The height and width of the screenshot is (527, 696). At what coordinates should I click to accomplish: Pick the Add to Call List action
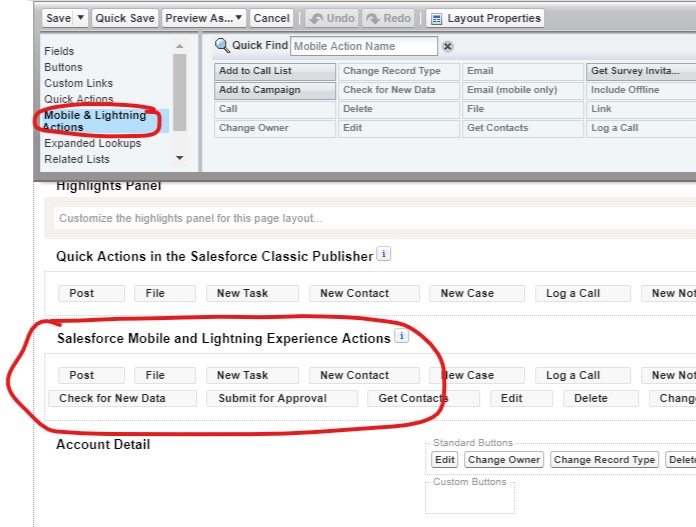coord(275,71)
